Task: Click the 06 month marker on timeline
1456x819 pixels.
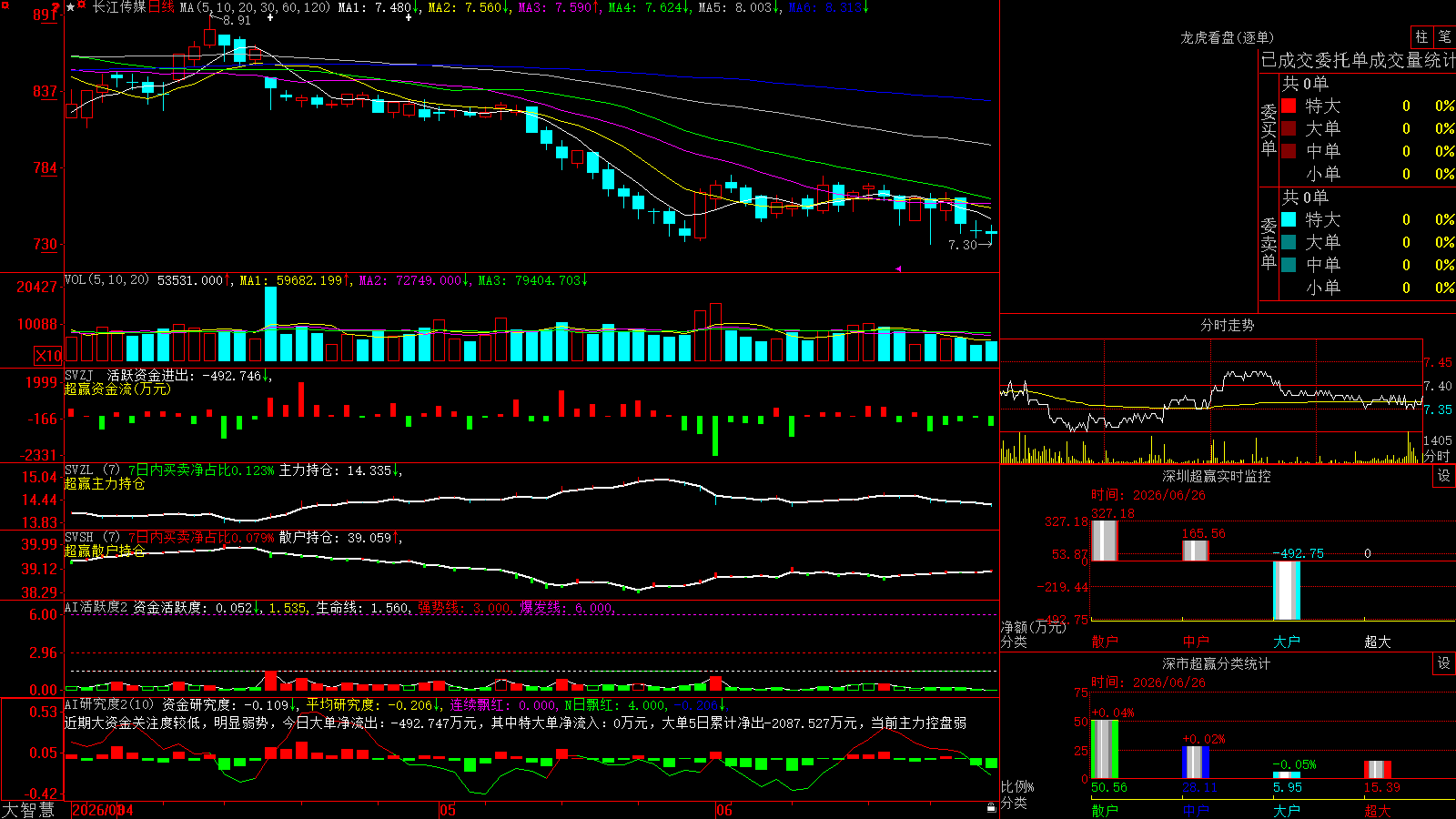Action: click(x=723, y=810)
